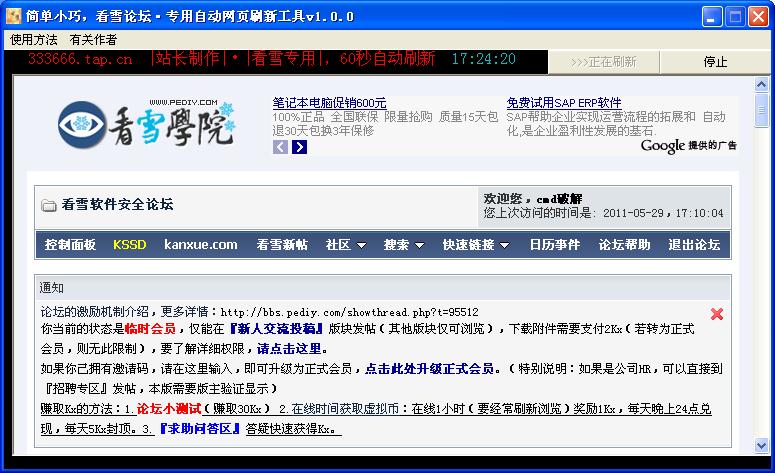Click folder icon beside 看雪软件安全论坛
Viewport: 775px width, 473px height.
48,205
